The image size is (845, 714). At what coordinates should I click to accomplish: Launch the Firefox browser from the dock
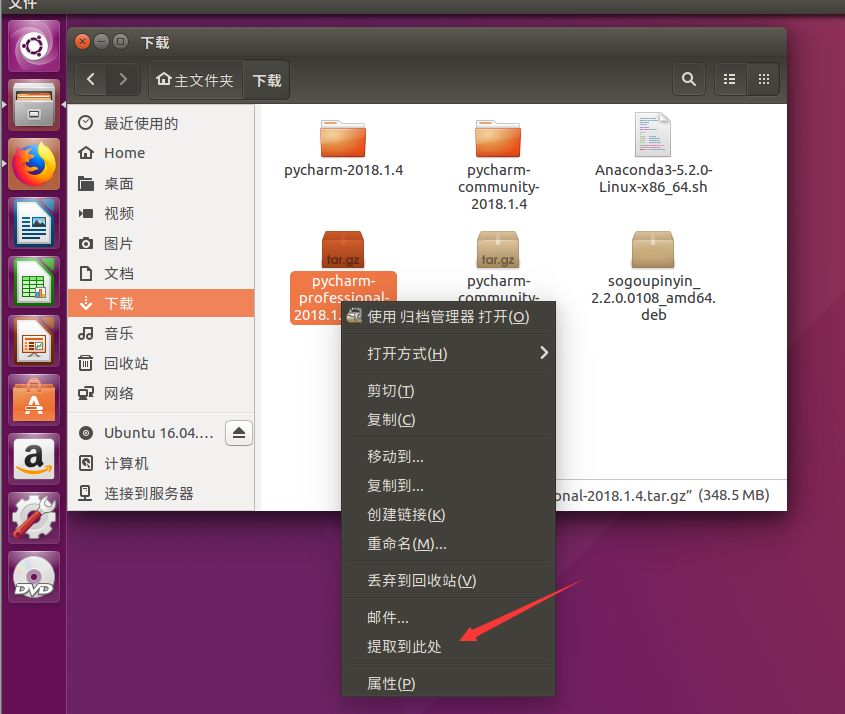(x=34, y=164)
